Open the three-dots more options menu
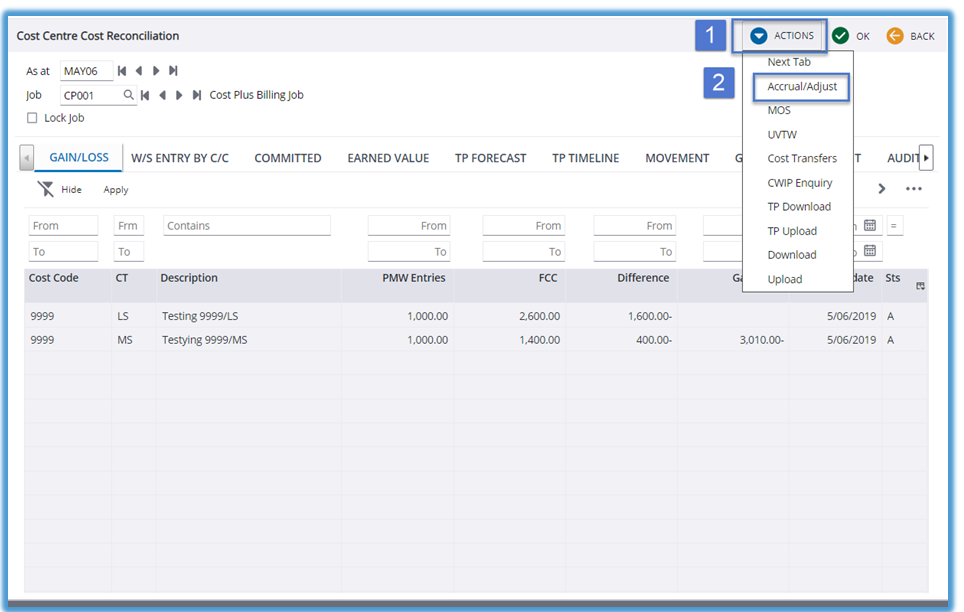The image size is (964, 612). tap(913, 189)
